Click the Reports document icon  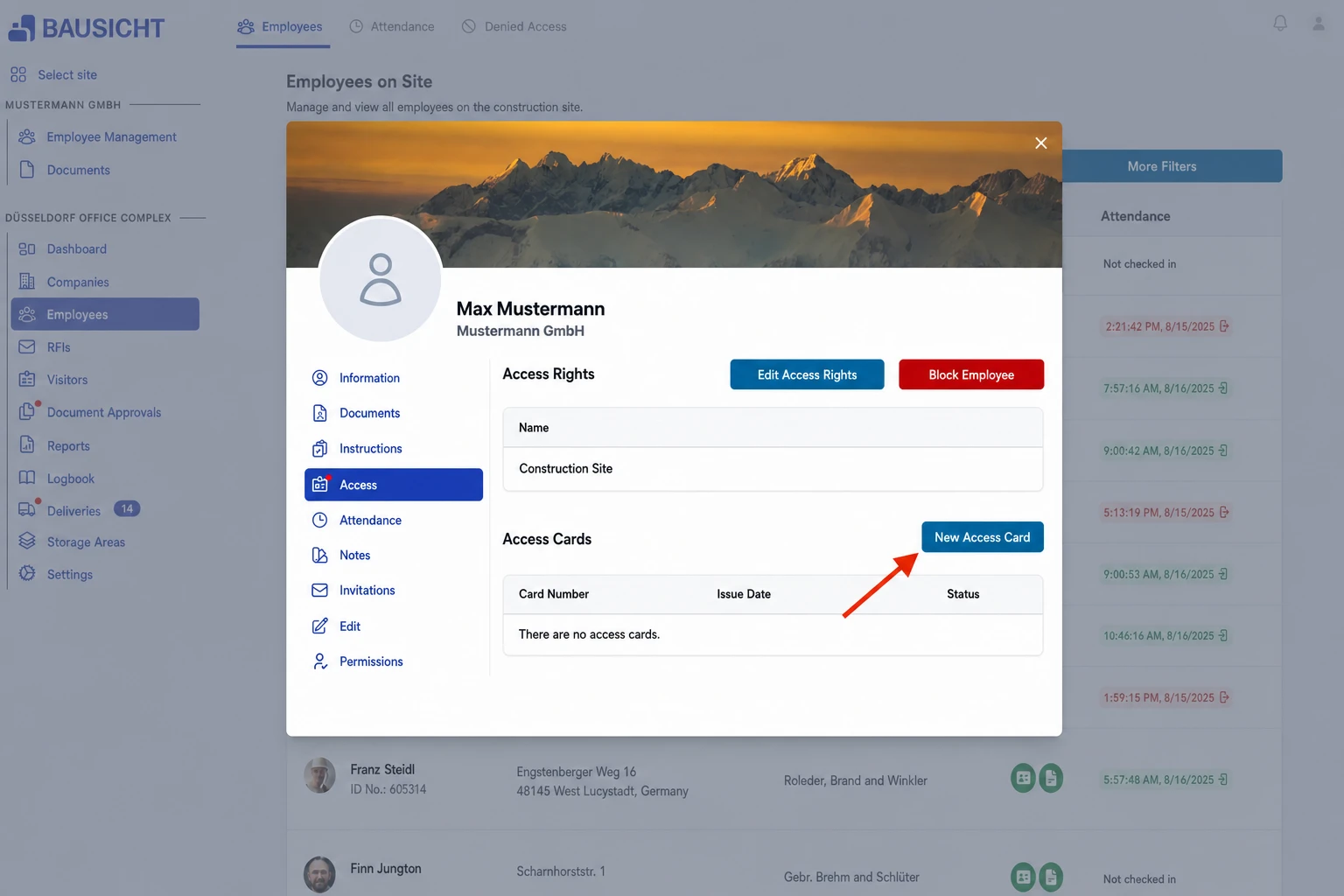tap(27, 444)
